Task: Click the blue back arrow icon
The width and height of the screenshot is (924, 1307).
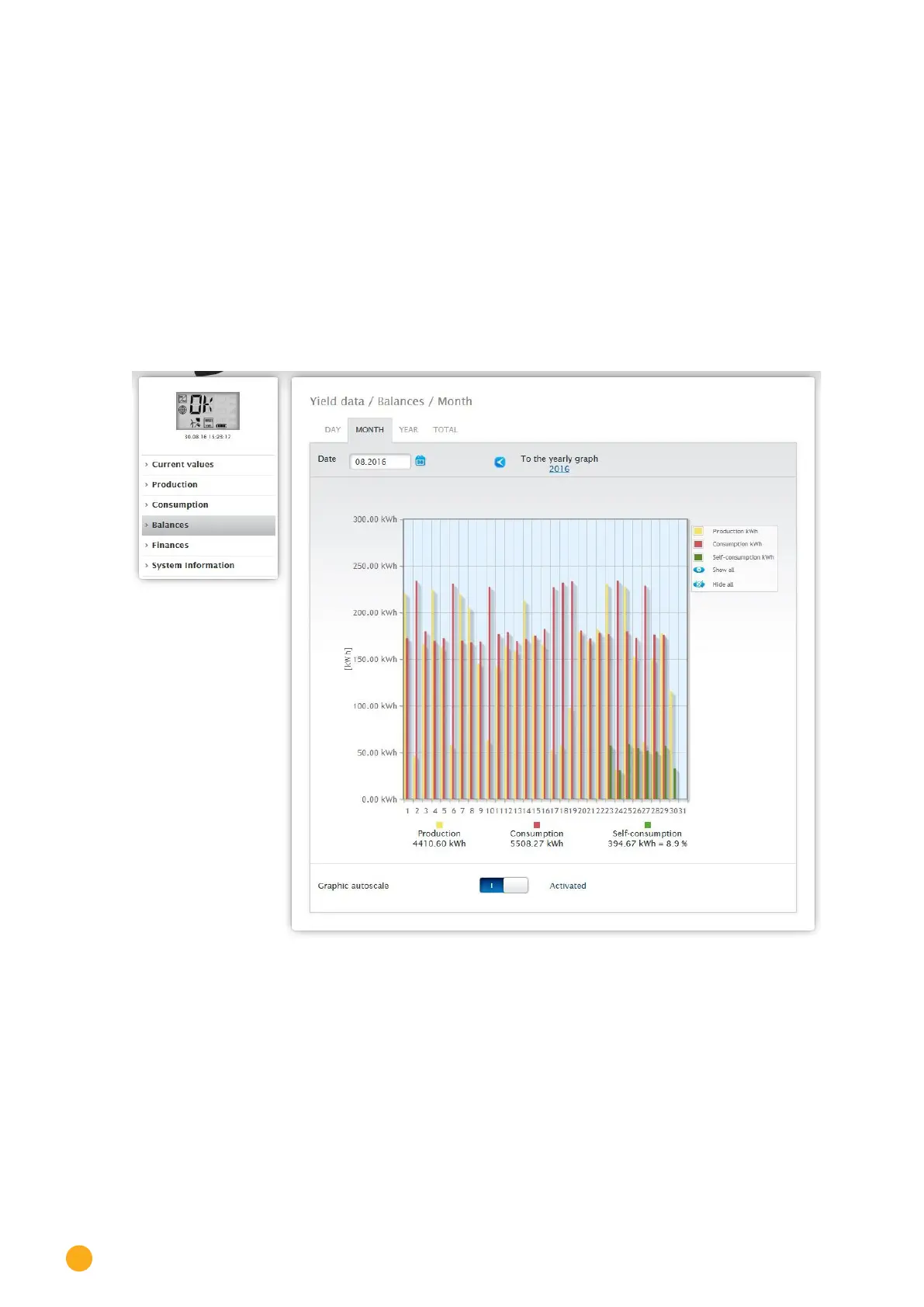Action: (500, 462)
